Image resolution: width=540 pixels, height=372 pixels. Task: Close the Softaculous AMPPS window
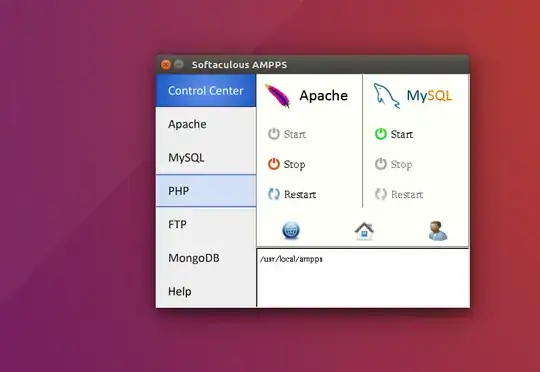[x=166, y=64]
